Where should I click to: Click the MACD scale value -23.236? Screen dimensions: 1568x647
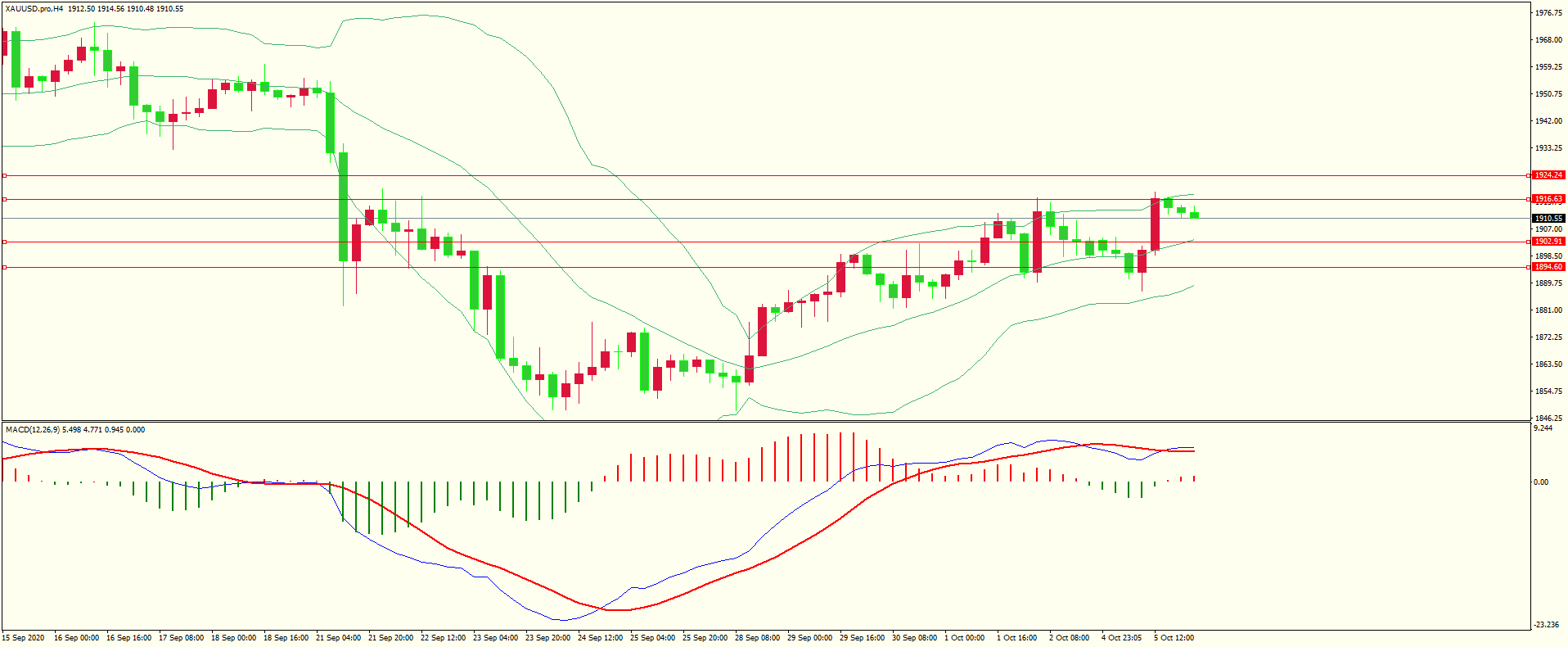[1547, 625]
